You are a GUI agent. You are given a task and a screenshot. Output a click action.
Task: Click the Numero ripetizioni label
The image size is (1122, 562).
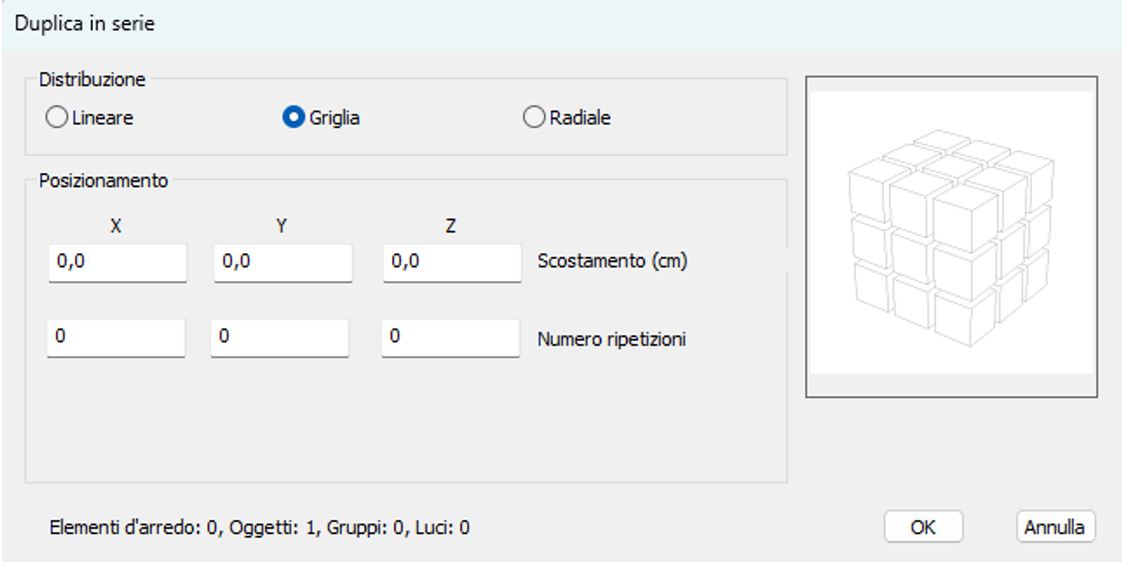tap(611, 339)
